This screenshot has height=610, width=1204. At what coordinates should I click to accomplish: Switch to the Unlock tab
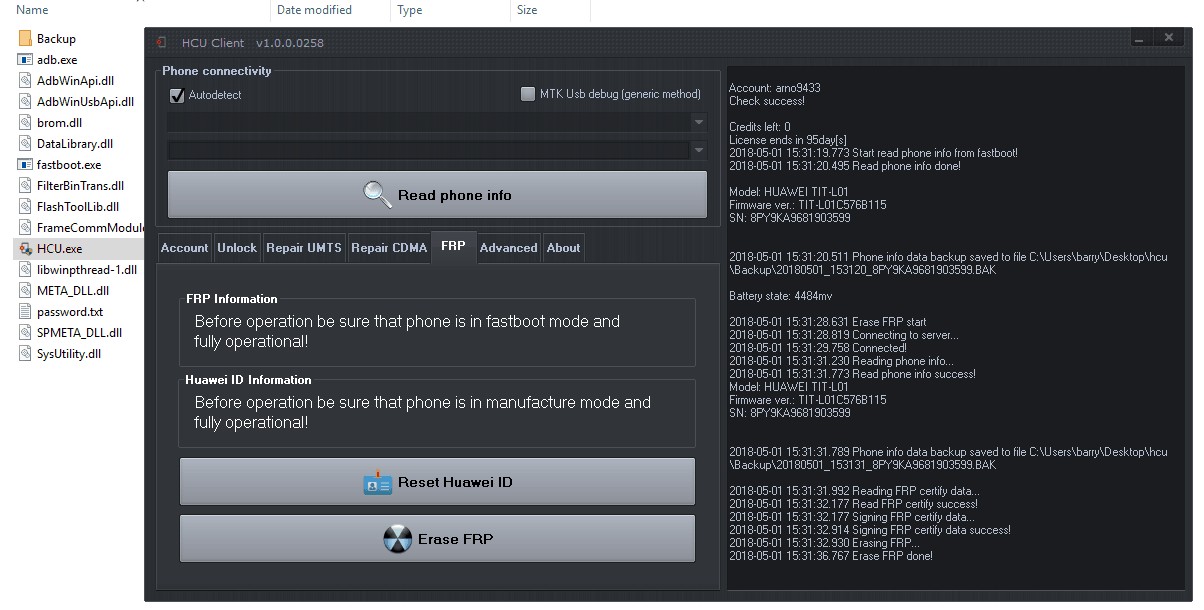click(237, 248)
